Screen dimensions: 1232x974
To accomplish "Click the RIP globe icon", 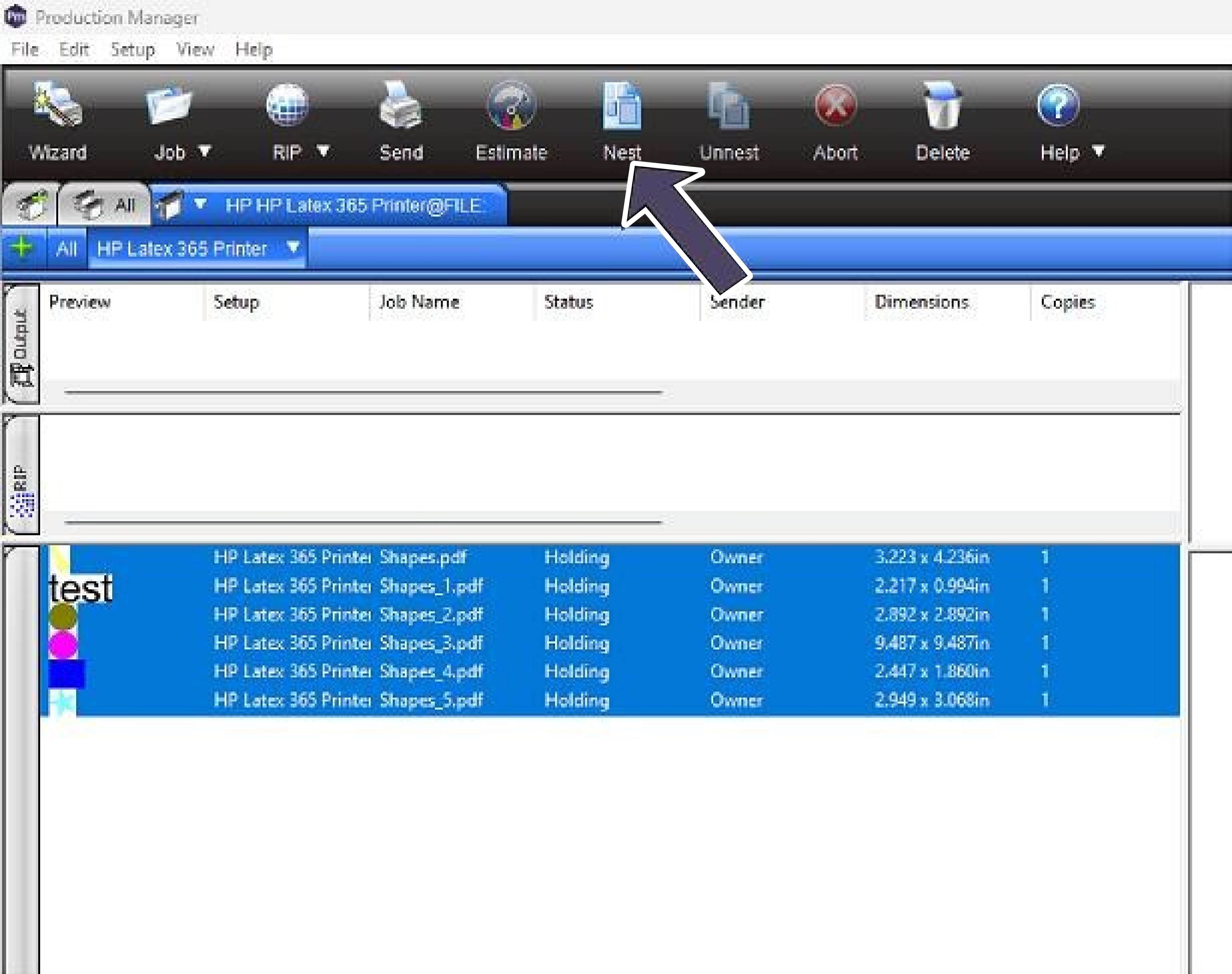I will 287,105.
